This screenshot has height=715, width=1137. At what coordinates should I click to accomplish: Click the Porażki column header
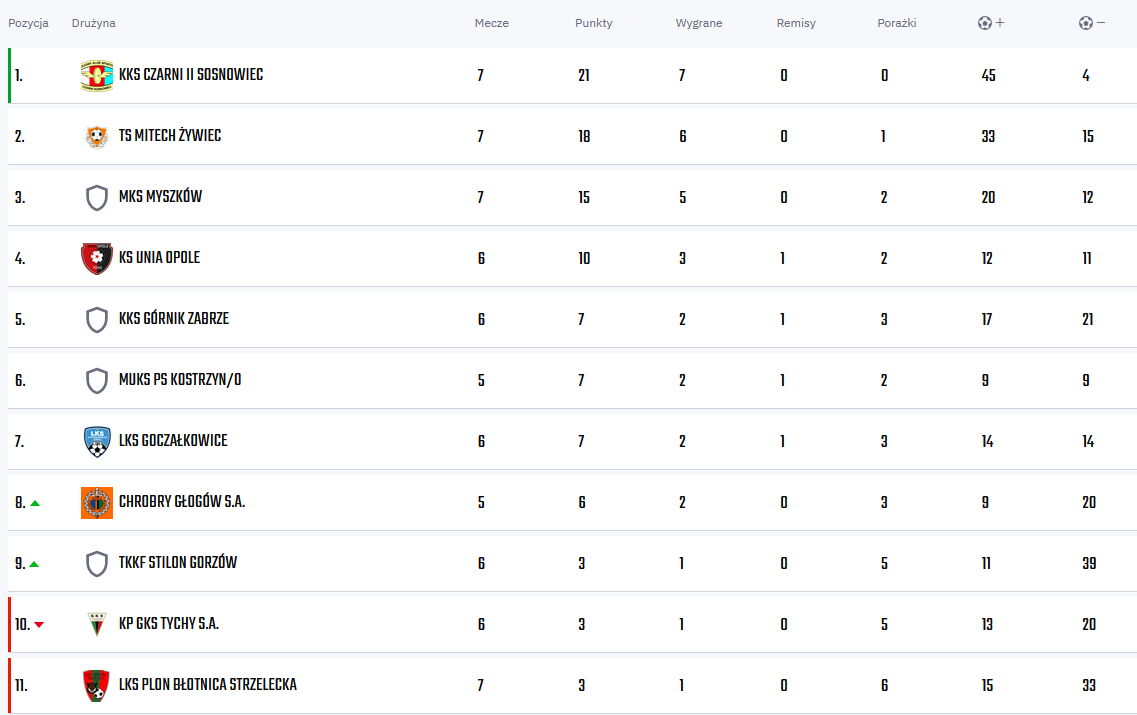click(896, 23)
